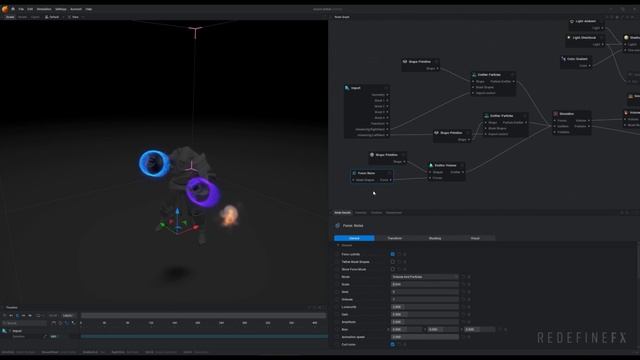This screenshot has height=360, width=640.
Task: Click the Force Noise node icon in graph
Action: coord(354,173)
